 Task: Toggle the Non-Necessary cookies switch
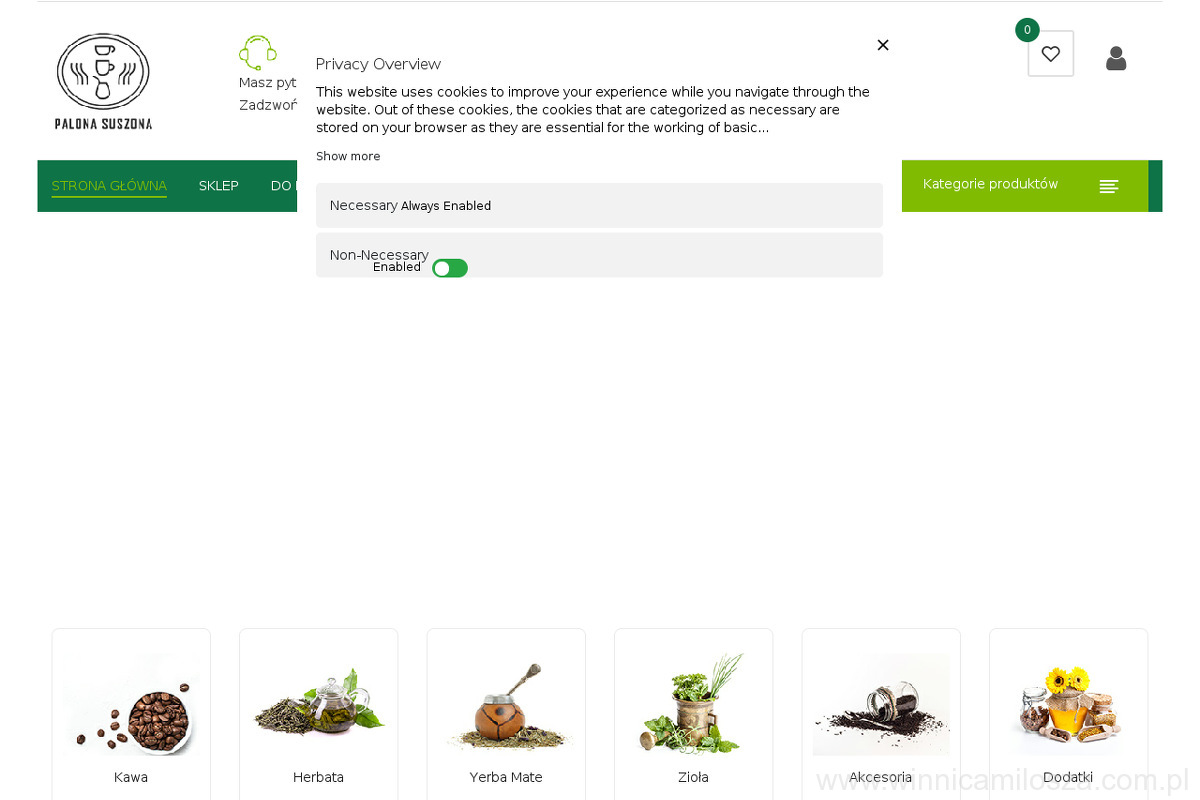coord(450,268)
